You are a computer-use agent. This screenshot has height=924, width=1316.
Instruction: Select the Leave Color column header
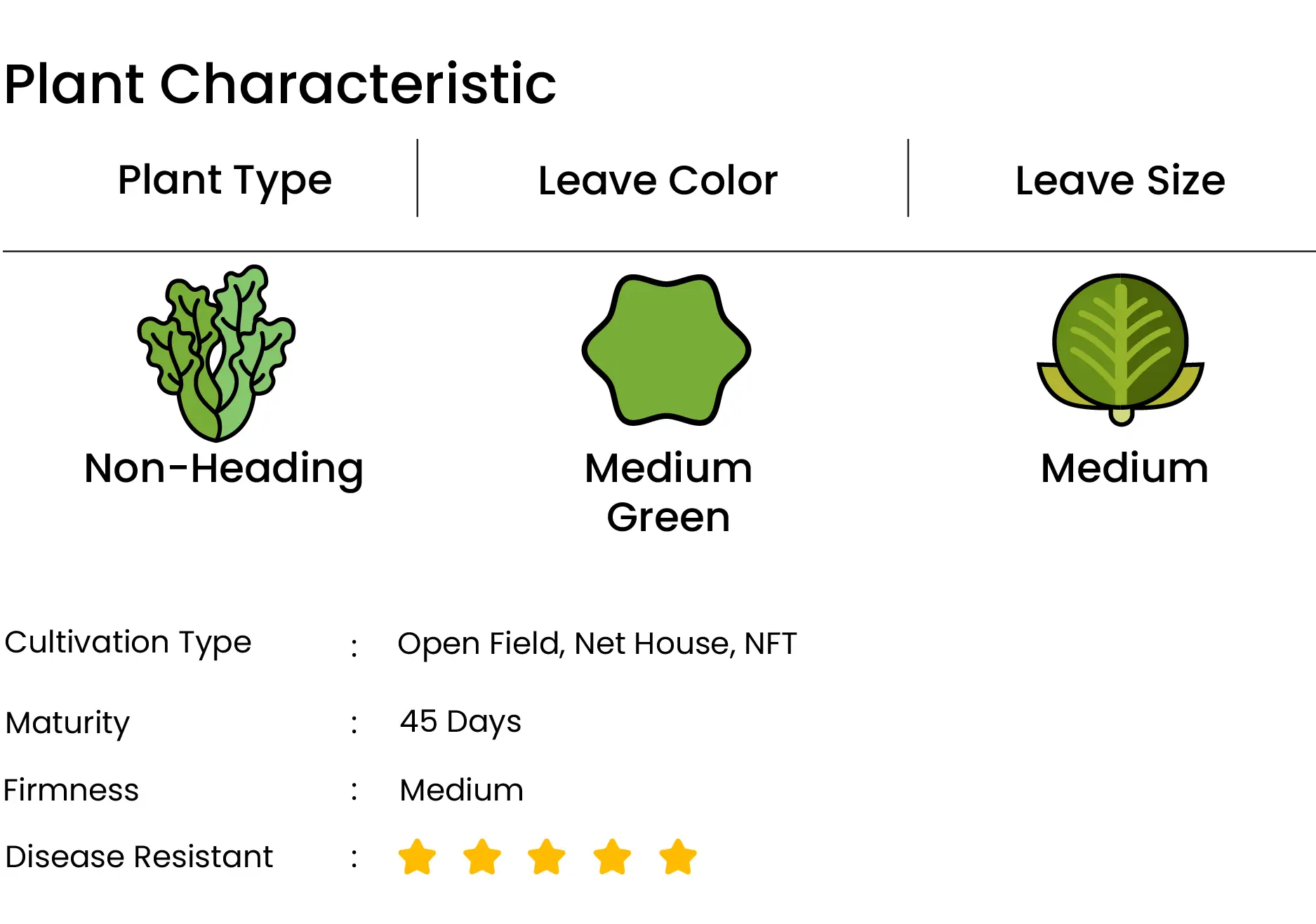point(658,180)
